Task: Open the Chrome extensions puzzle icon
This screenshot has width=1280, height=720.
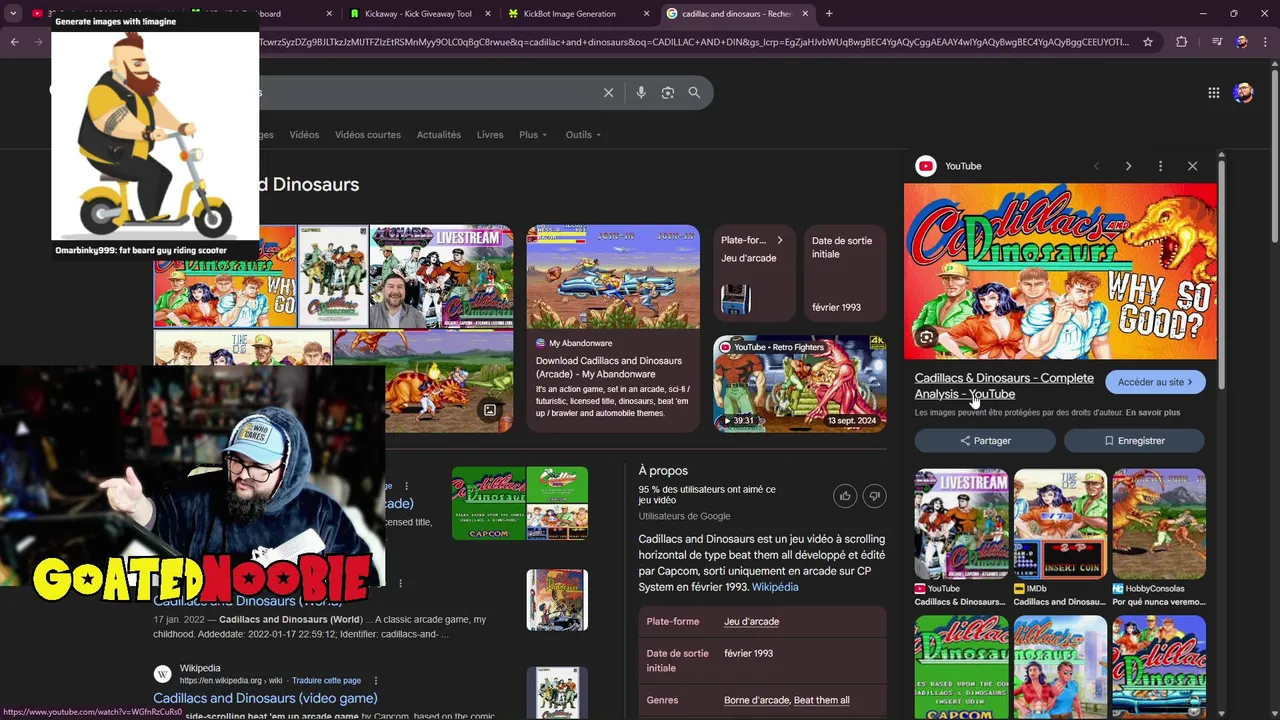Action: tap(1182, 42)
